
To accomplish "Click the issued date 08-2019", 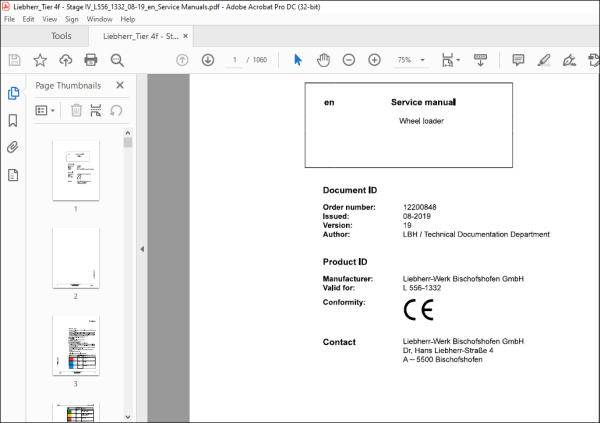I will 416,216.
